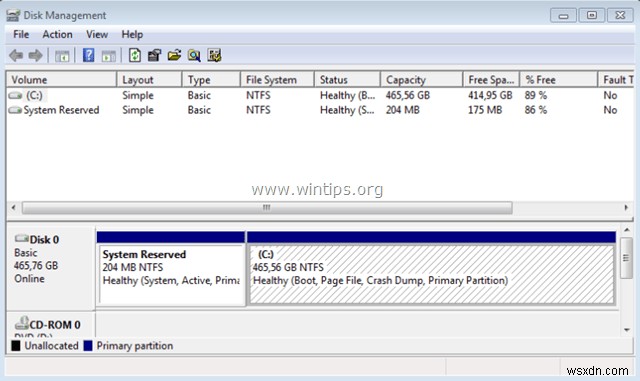This screenshot has height=381, width=640.
Task: Select the (C:) volume drive icon
Action: tap(15, 96)
